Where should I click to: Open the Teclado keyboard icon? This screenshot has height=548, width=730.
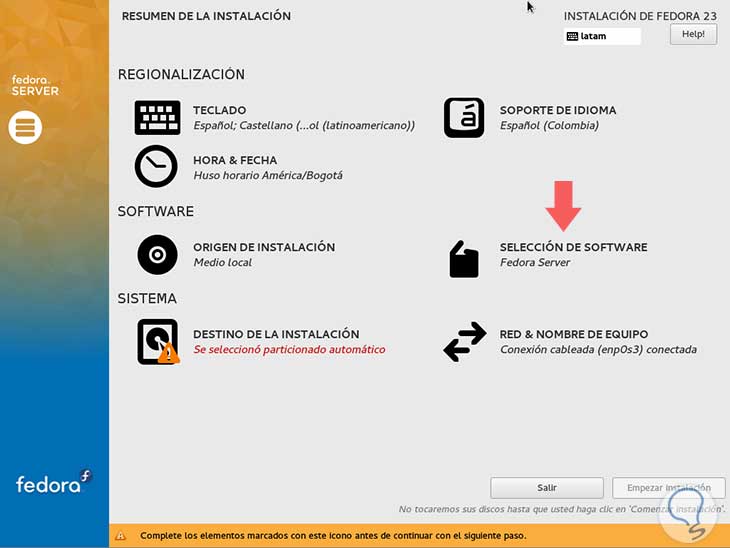pyautogui.click(x=157, y=118)
